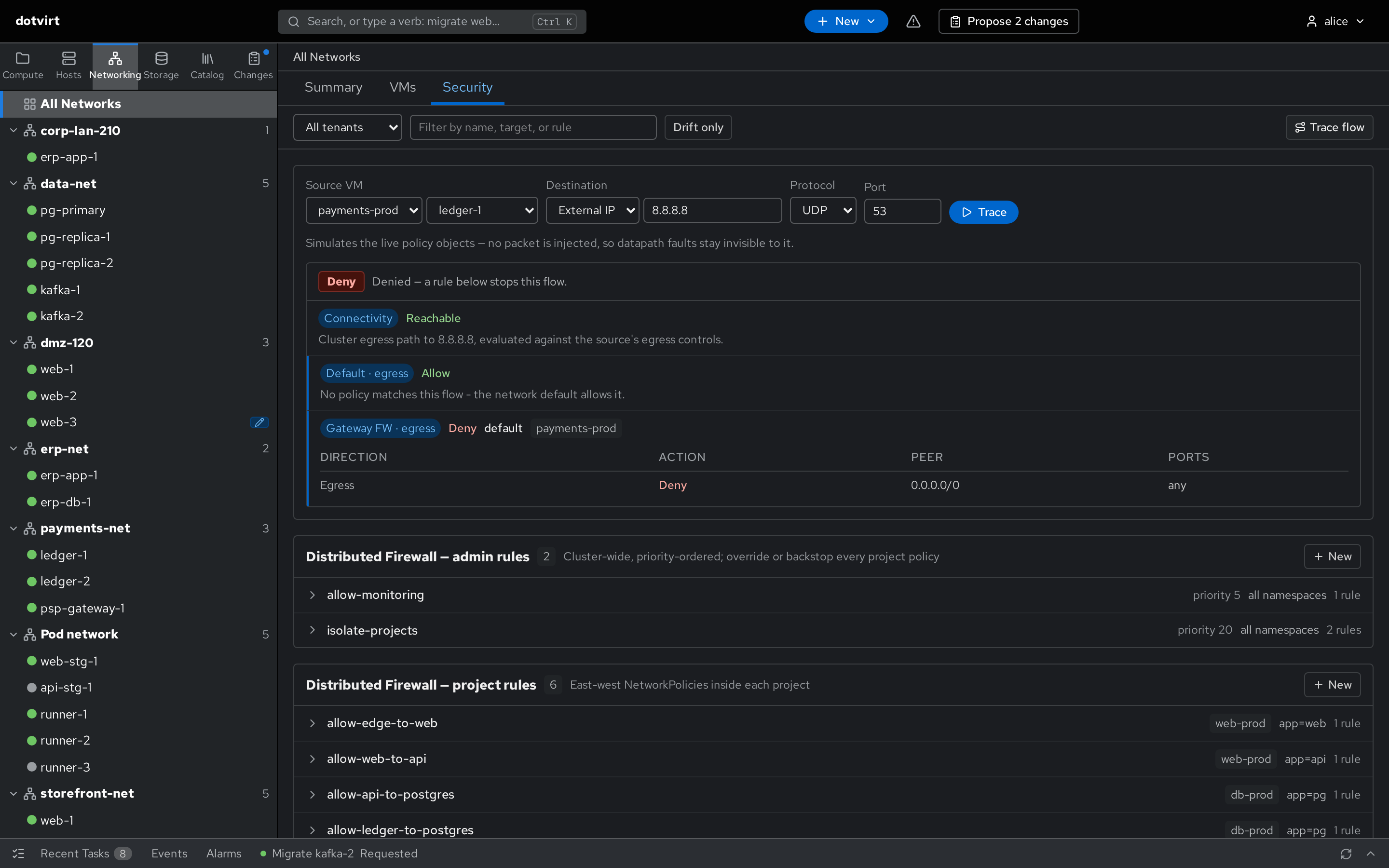Select the Security tab

point(467,87)
